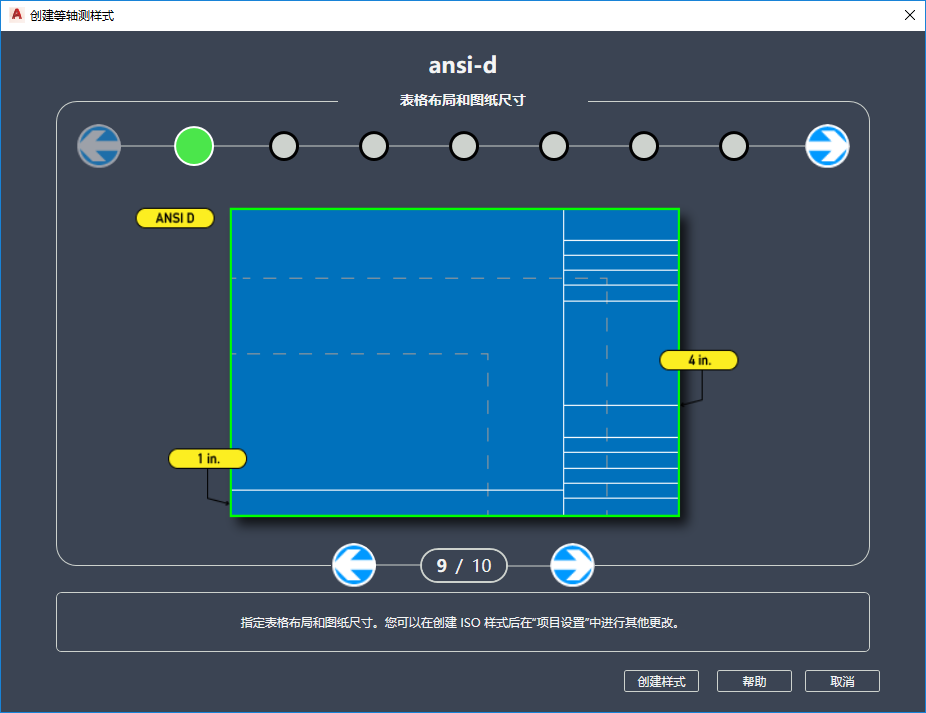Jump to the seventh wizard step circle
This screenshot has height=713, width=926.
(x=733, y=146)
